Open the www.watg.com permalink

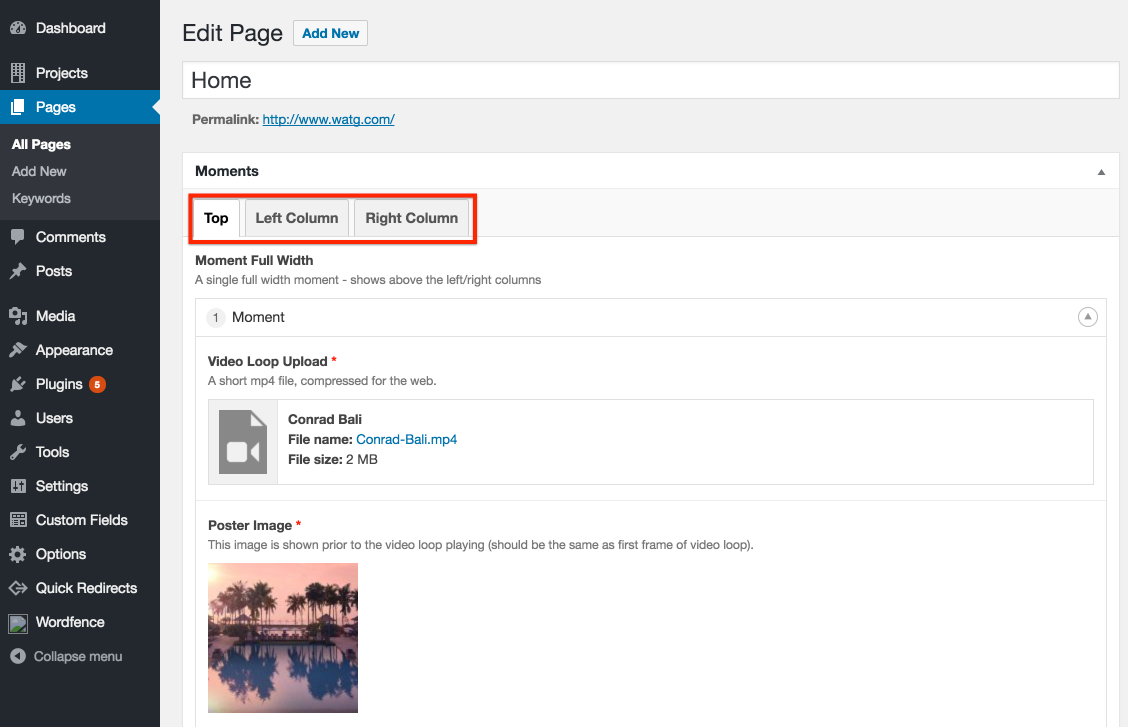(x=328, y=120)
